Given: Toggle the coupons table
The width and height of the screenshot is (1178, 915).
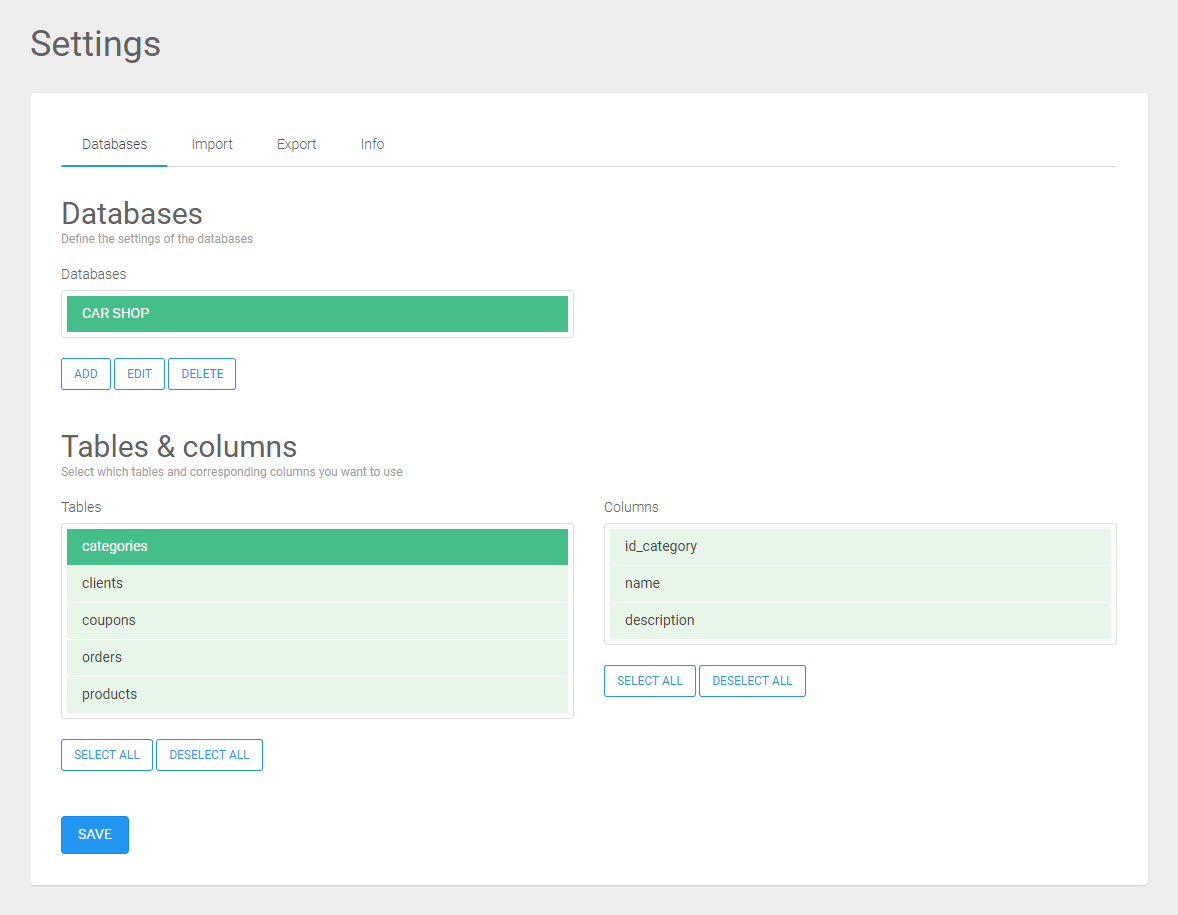Looking at the screenshot, I should point(317,621).
